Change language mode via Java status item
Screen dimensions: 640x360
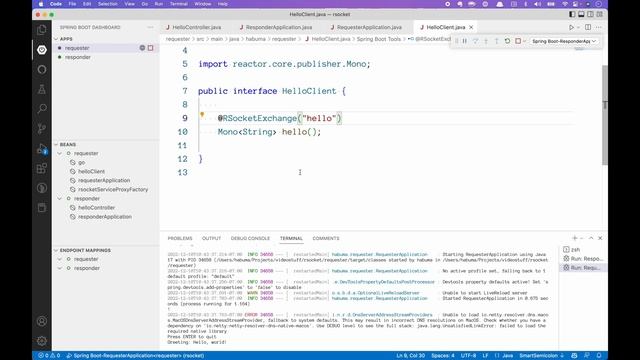507,356
